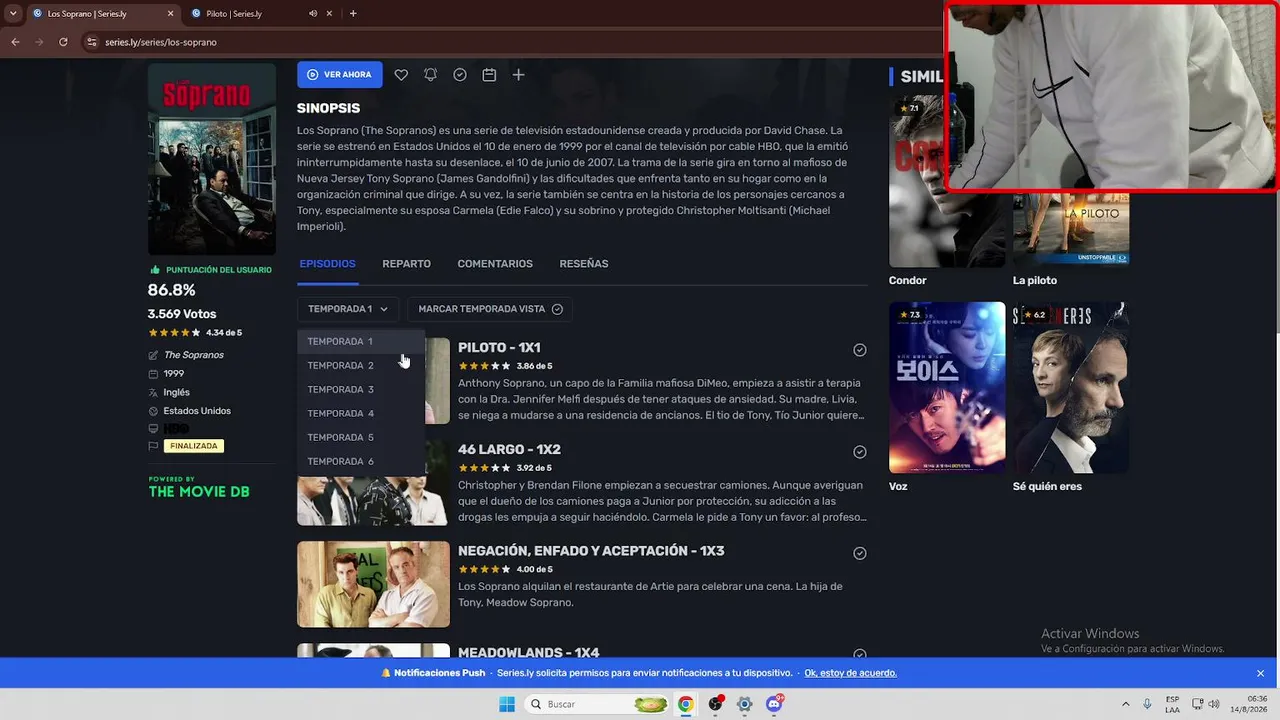Mark Negación, Enfado y Aceptación as watched
Viewport: 1280px width, 720px height.
[860, 553]
